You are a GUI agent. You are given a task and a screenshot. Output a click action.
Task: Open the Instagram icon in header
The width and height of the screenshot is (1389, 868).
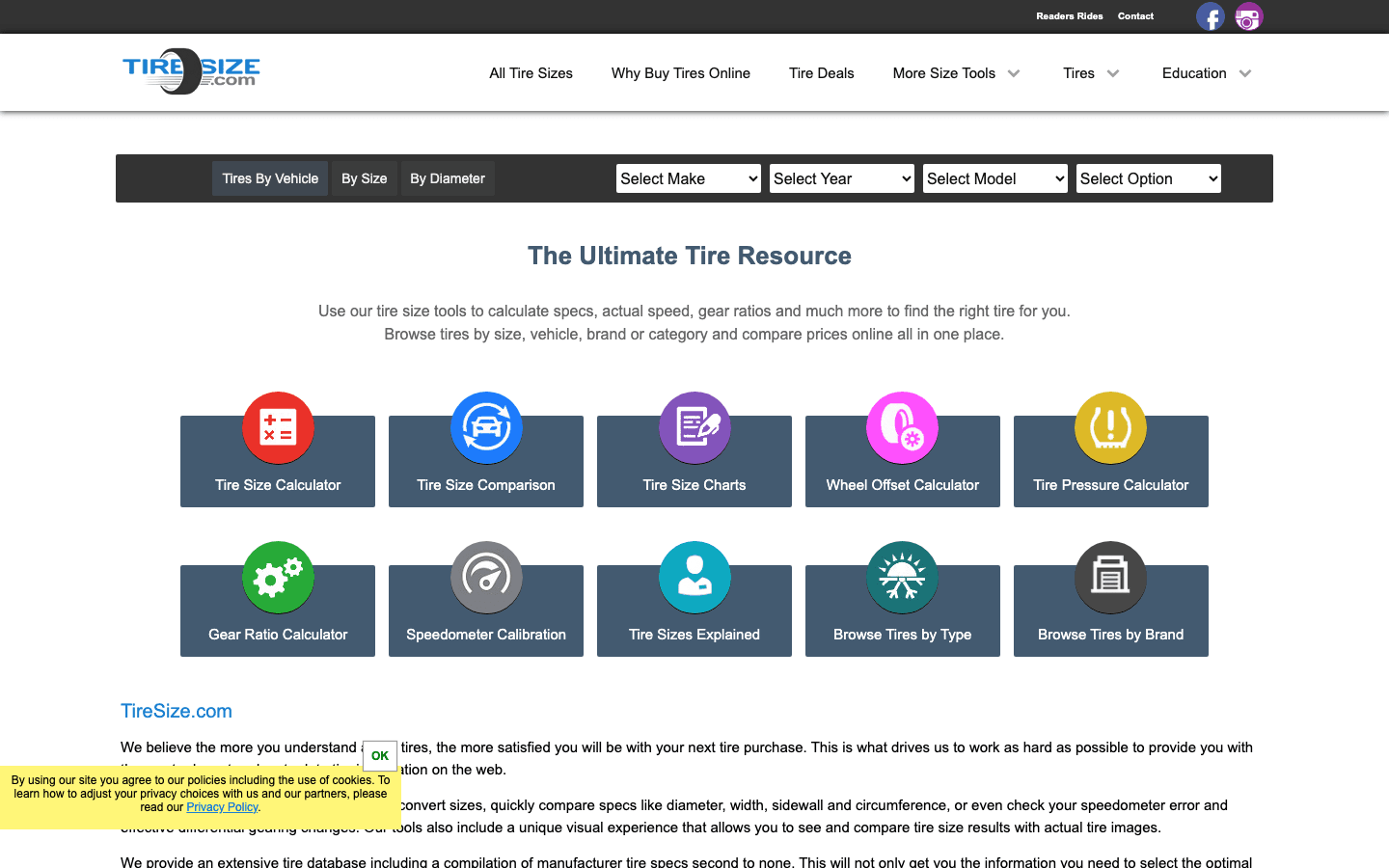[1249, 16]
